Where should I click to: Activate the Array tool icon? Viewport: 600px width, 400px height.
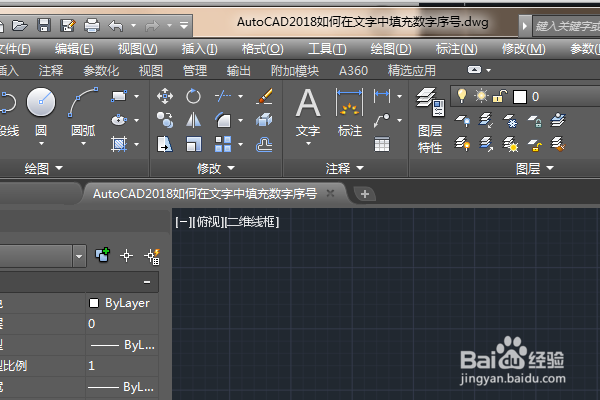click(223, 144)
